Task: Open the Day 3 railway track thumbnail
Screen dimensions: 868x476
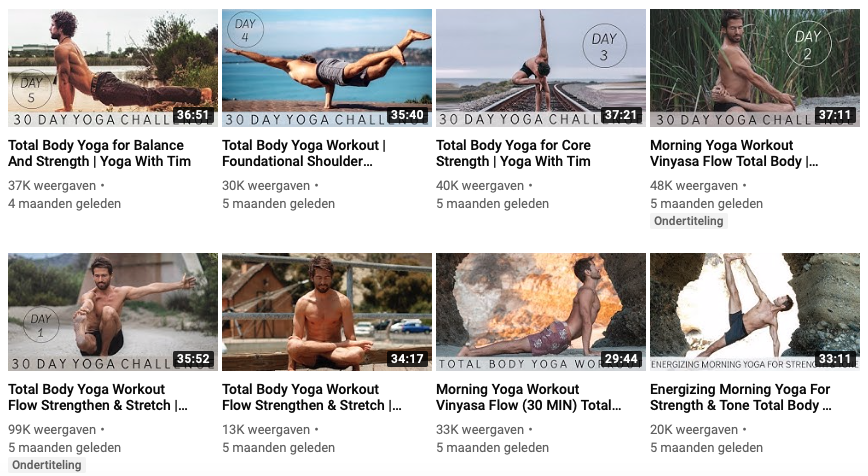Action: click(541, 68)
